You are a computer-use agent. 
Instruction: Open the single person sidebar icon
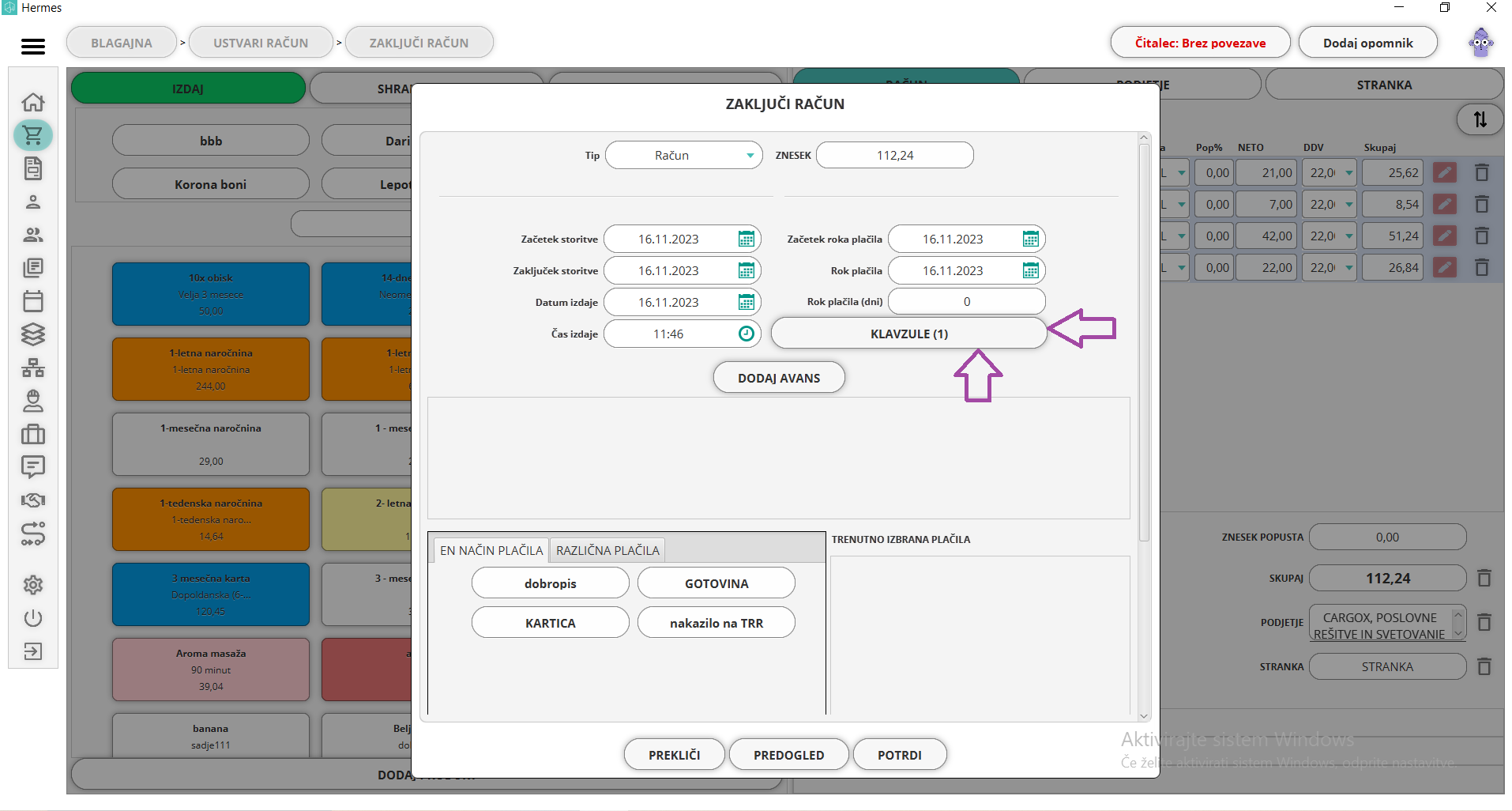[33, 202]
